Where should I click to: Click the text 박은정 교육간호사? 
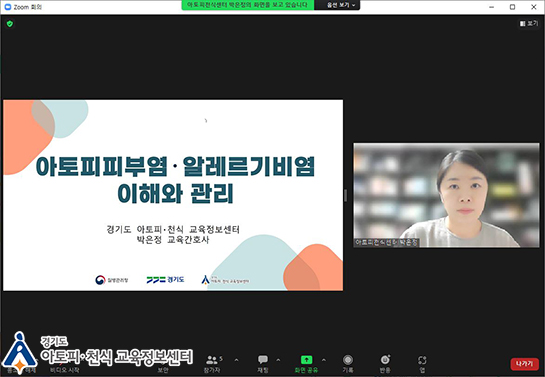pos(173,240)
